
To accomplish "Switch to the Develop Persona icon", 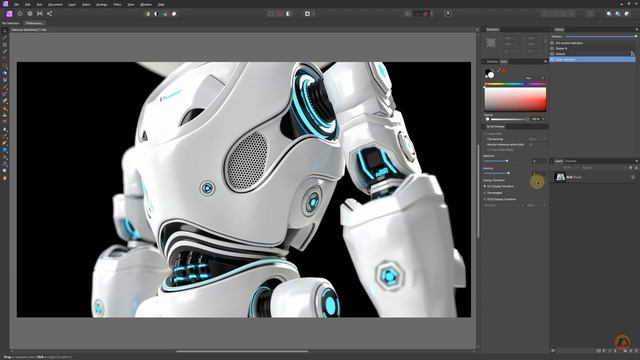I will coord(30,13).
